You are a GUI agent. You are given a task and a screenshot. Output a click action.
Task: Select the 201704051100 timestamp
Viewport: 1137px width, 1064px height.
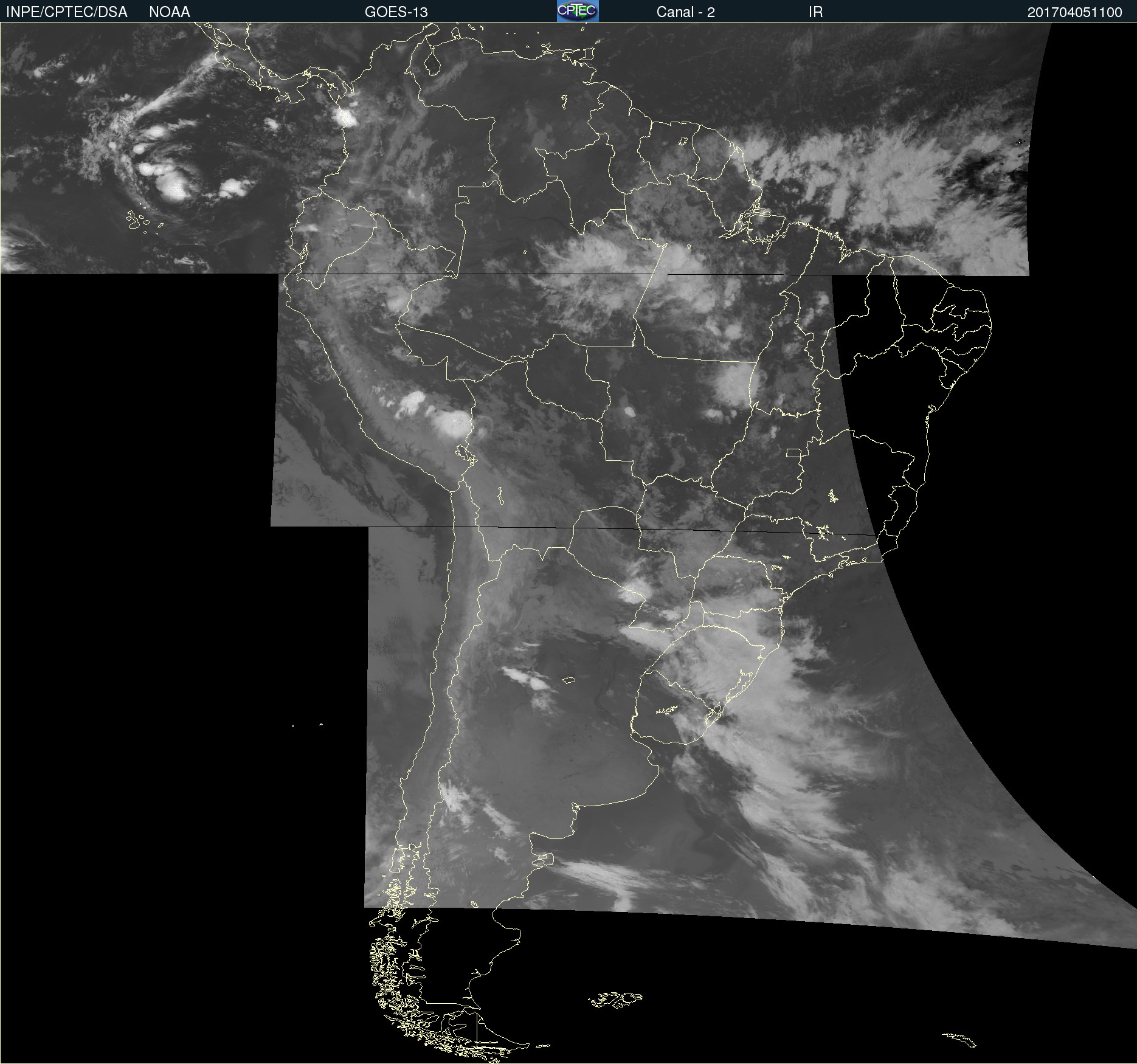(x=1074, y=12)
